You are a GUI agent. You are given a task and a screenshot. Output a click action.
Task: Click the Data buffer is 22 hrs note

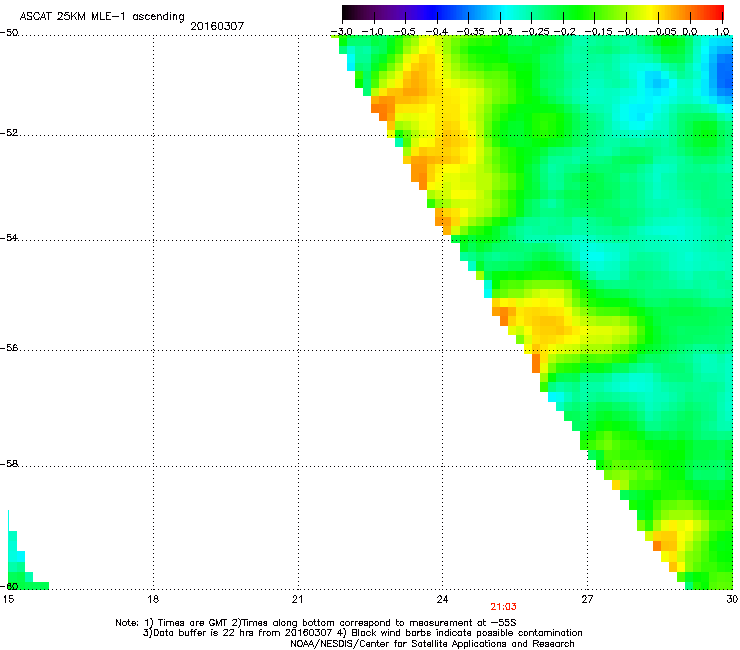tap(362, 633)
